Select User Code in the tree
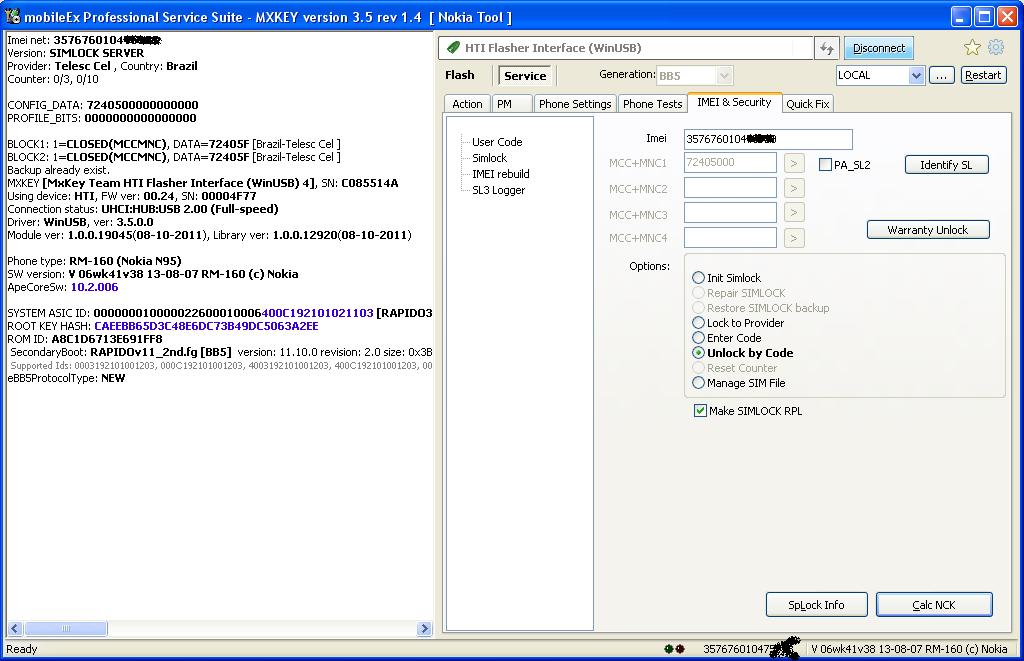1024x661 pixels. click(x=497, y=142)
